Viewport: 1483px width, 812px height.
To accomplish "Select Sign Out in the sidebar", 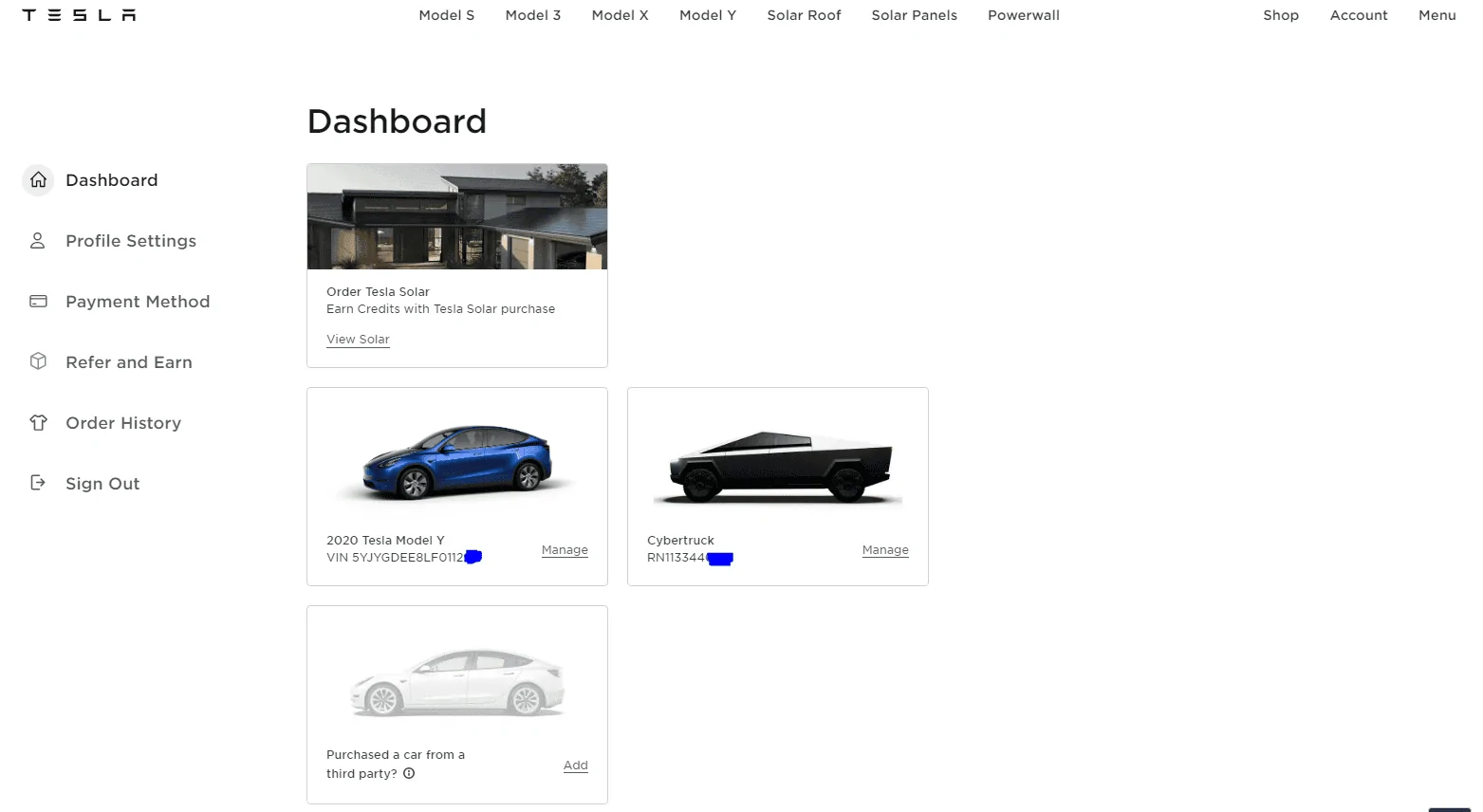I will pyautogui.click(x=102, y=484).
